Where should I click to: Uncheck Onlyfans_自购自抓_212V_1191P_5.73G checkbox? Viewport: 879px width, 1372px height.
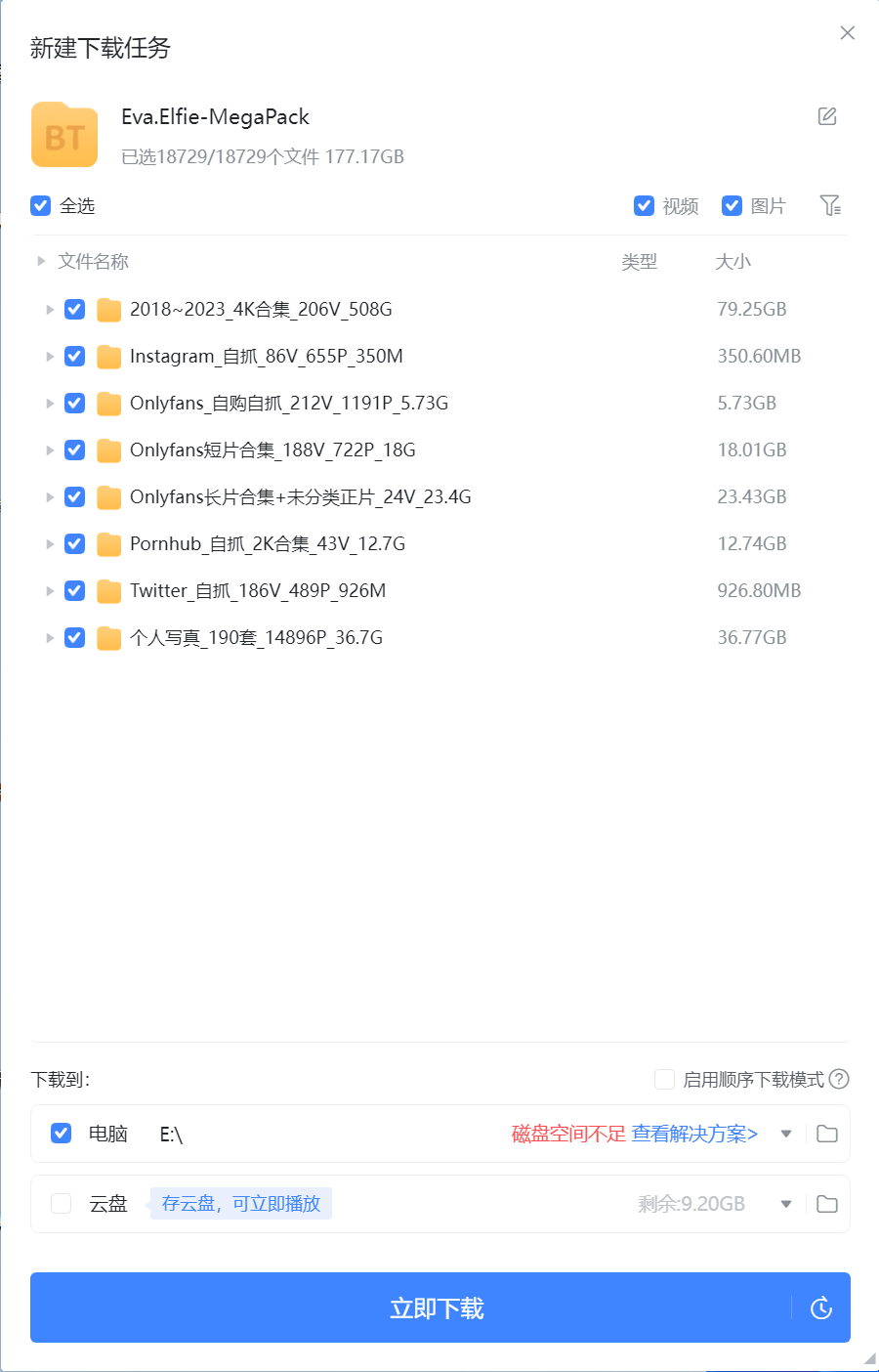[x=74, y=403]
